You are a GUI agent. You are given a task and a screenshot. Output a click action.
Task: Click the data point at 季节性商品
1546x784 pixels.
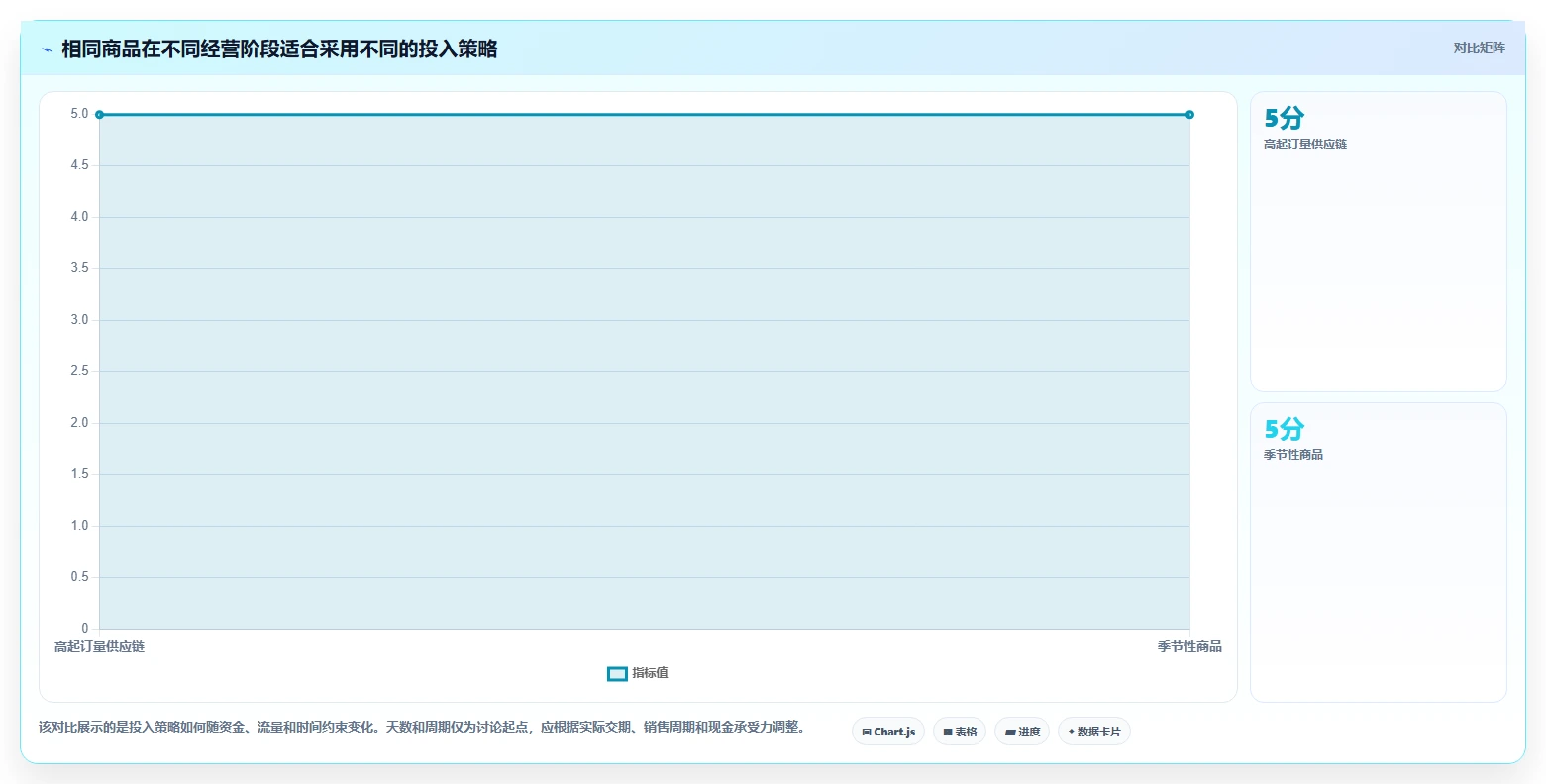pyautogui.click(x=1189, y=115)
